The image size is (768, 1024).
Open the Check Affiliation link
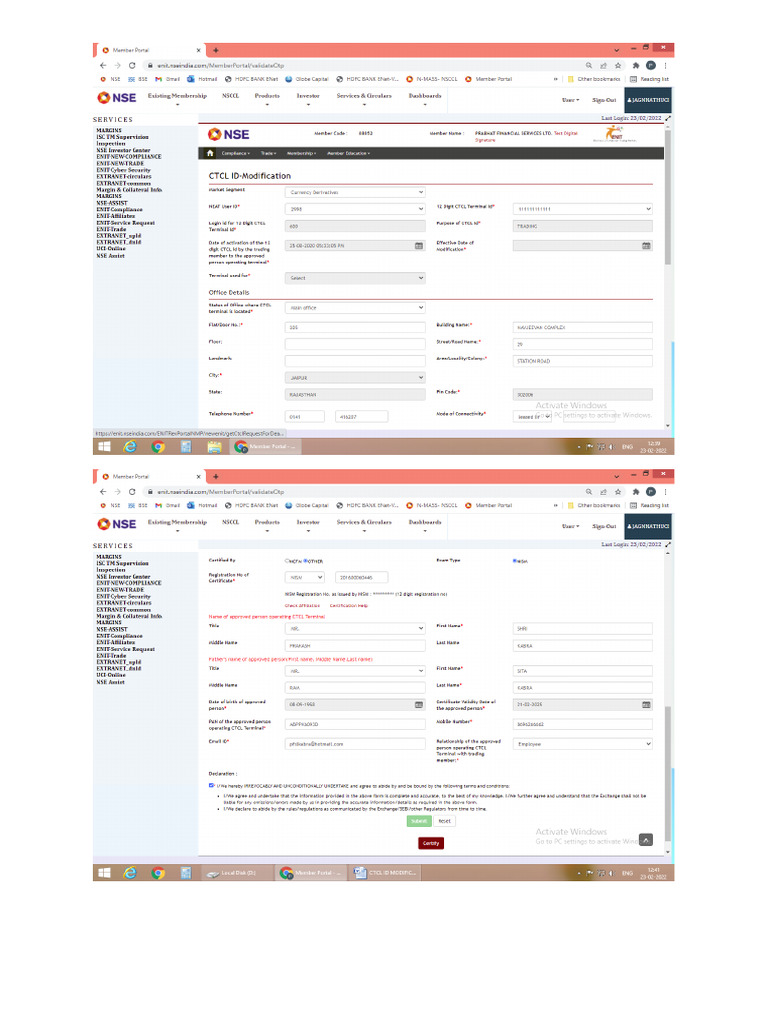pyautogui.click(x=302, y=606)
